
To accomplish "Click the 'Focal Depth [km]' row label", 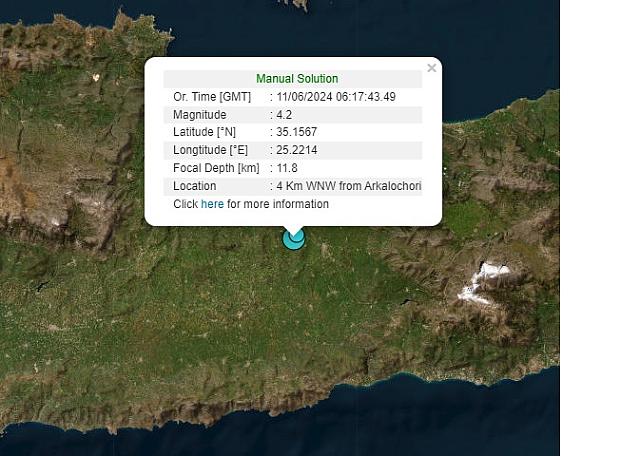I will click(216, 168).
